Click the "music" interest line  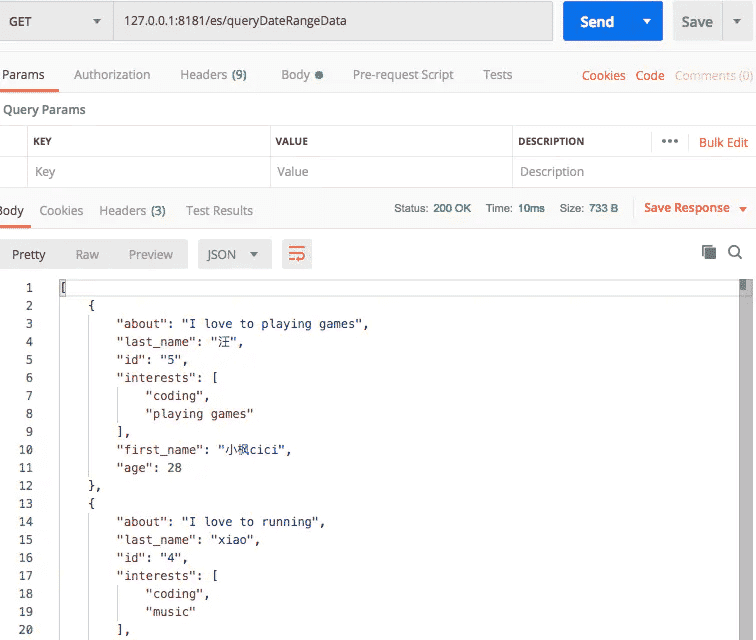point(170,612)
